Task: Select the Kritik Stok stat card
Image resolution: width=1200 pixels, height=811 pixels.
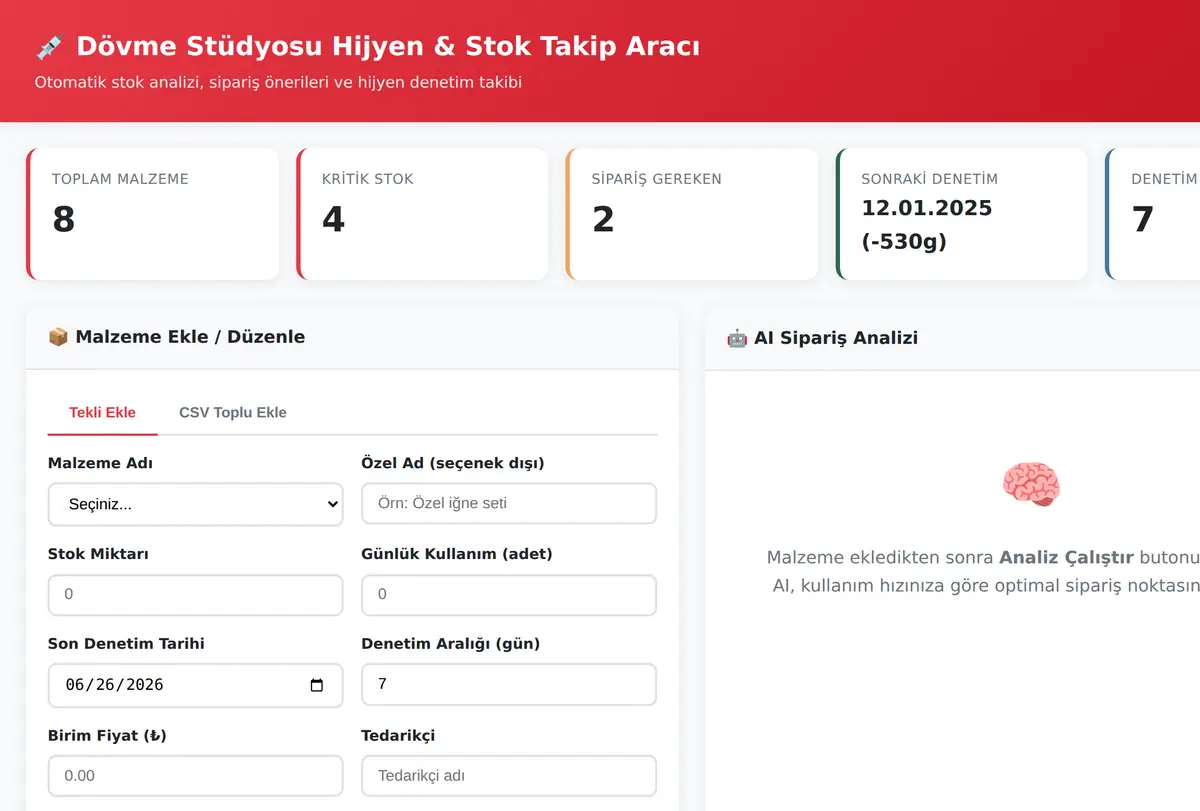Action: click(x=422, y=214)
